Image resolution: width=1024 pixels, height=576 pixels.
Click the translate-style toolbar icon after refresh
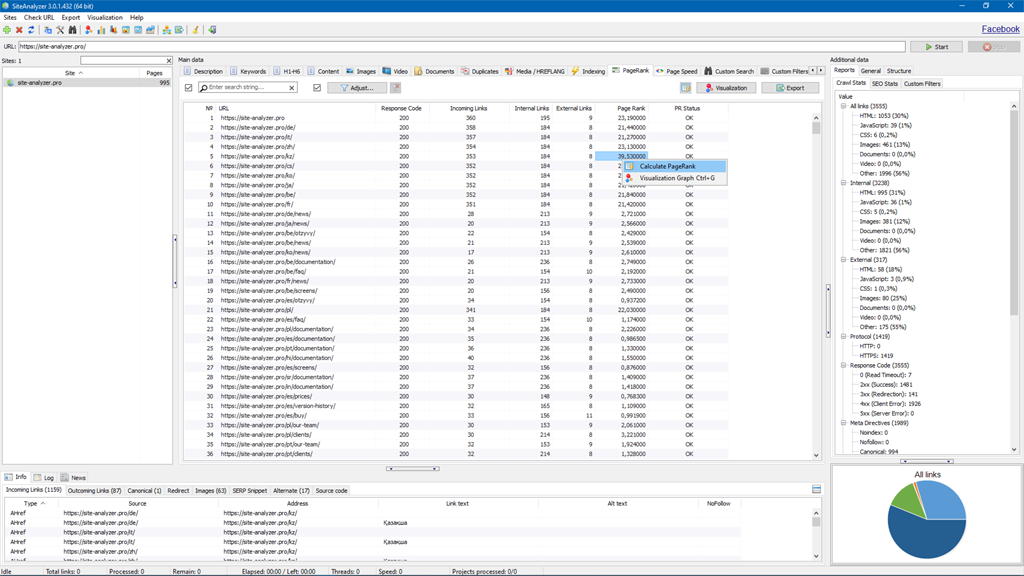click(48, 30)
